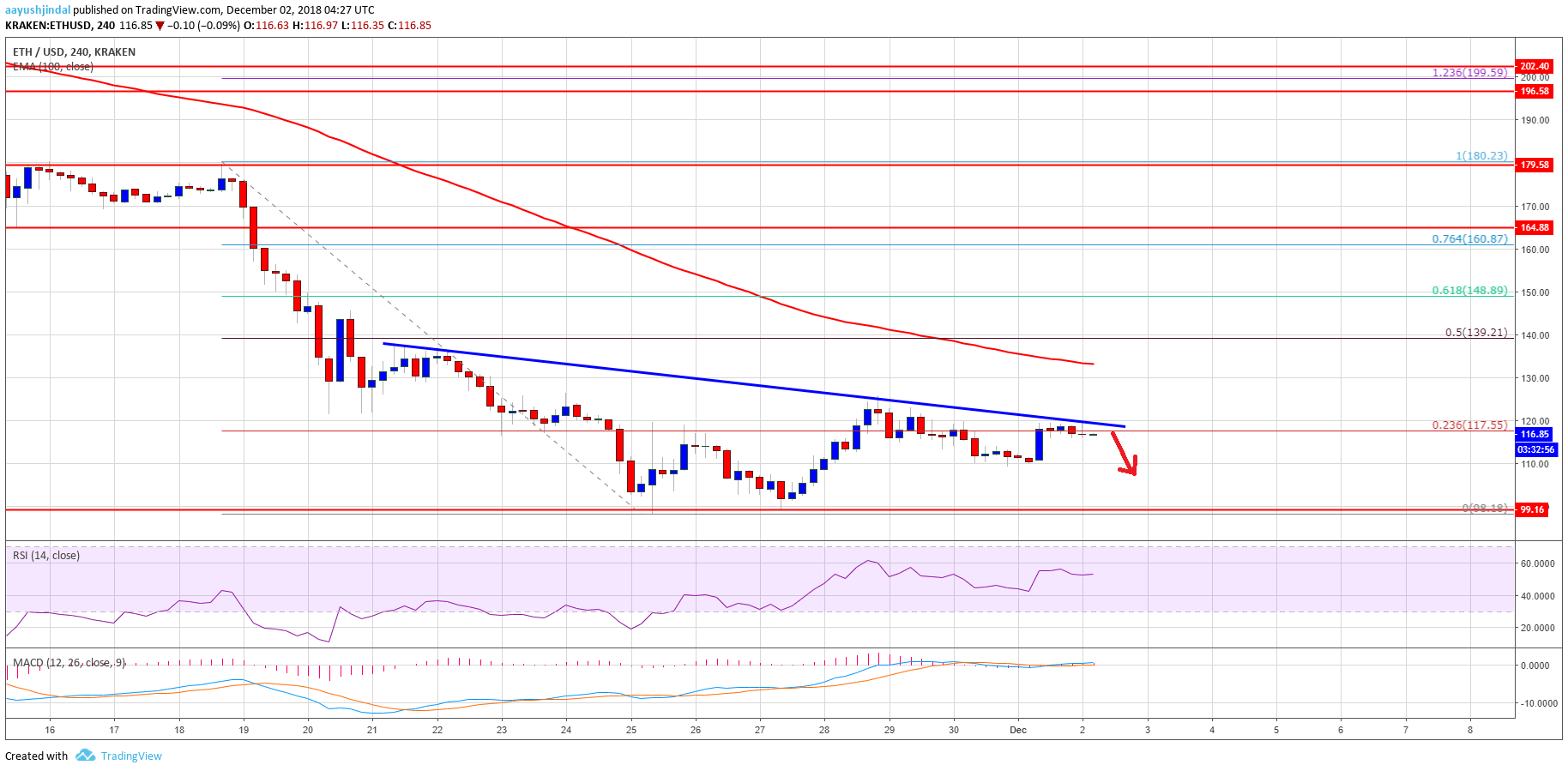Click the ETH / USD, 240, KRAKEN chart title
The height and width of the screenshot is (771, 1568).
click(x=74, y=52)
